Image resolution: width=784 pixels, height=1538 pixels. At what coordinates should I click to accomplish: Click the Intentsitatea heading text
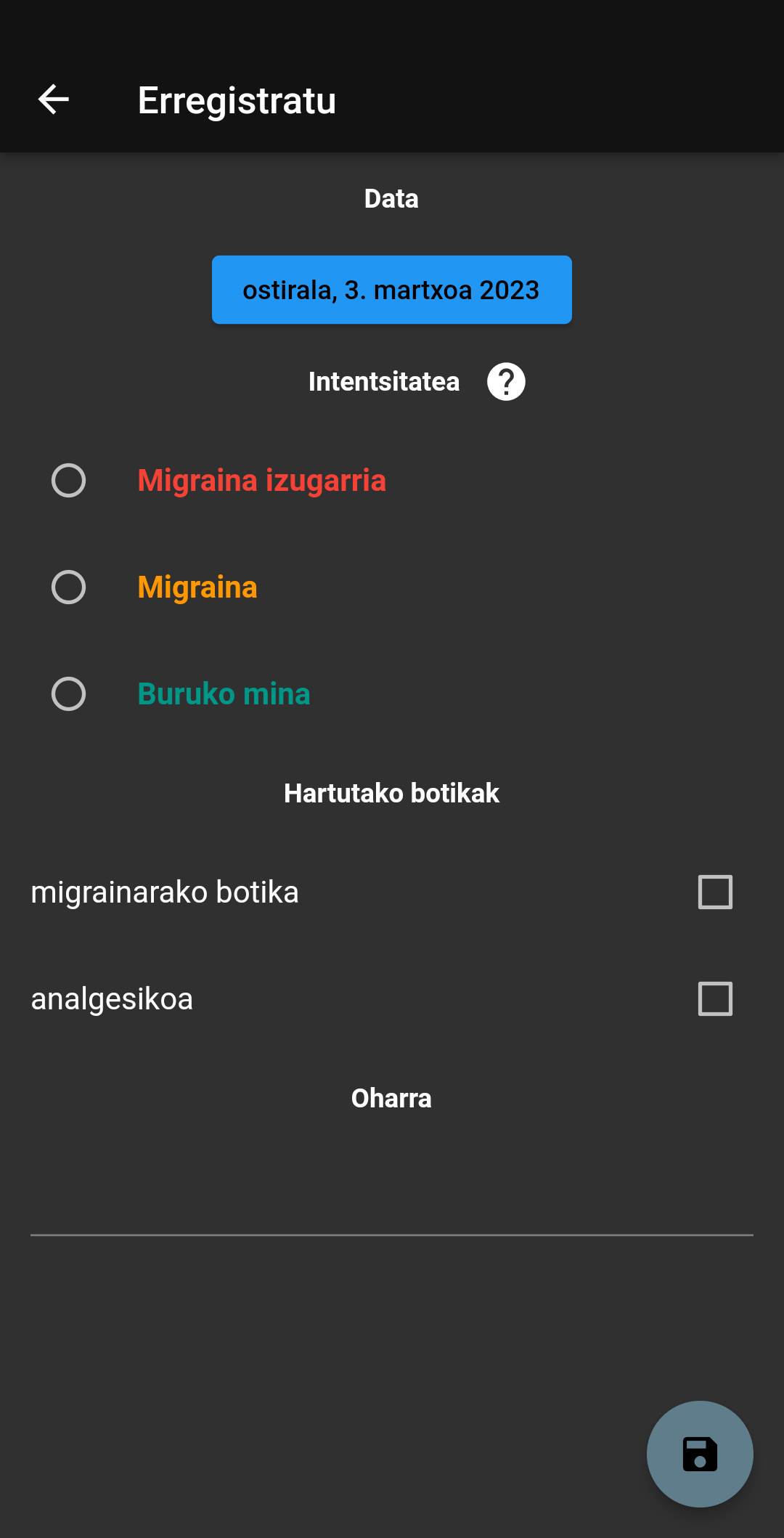click(x=383, y=381)
